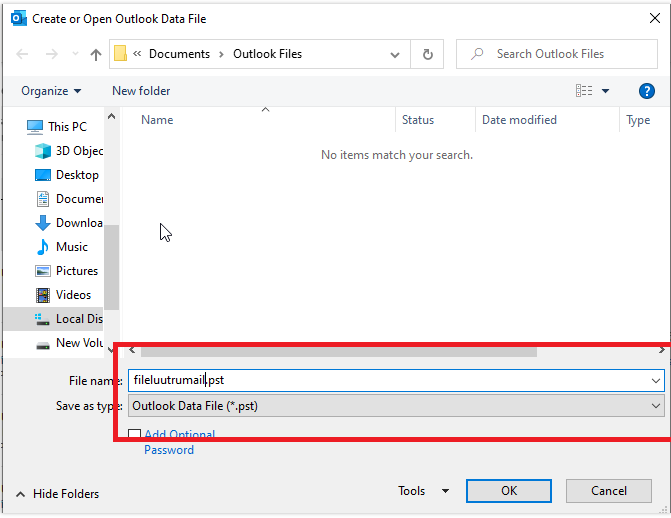Sort by the Type column
Image resolution: width=671 pixels, height=518 pixels.
coord(638,120)
